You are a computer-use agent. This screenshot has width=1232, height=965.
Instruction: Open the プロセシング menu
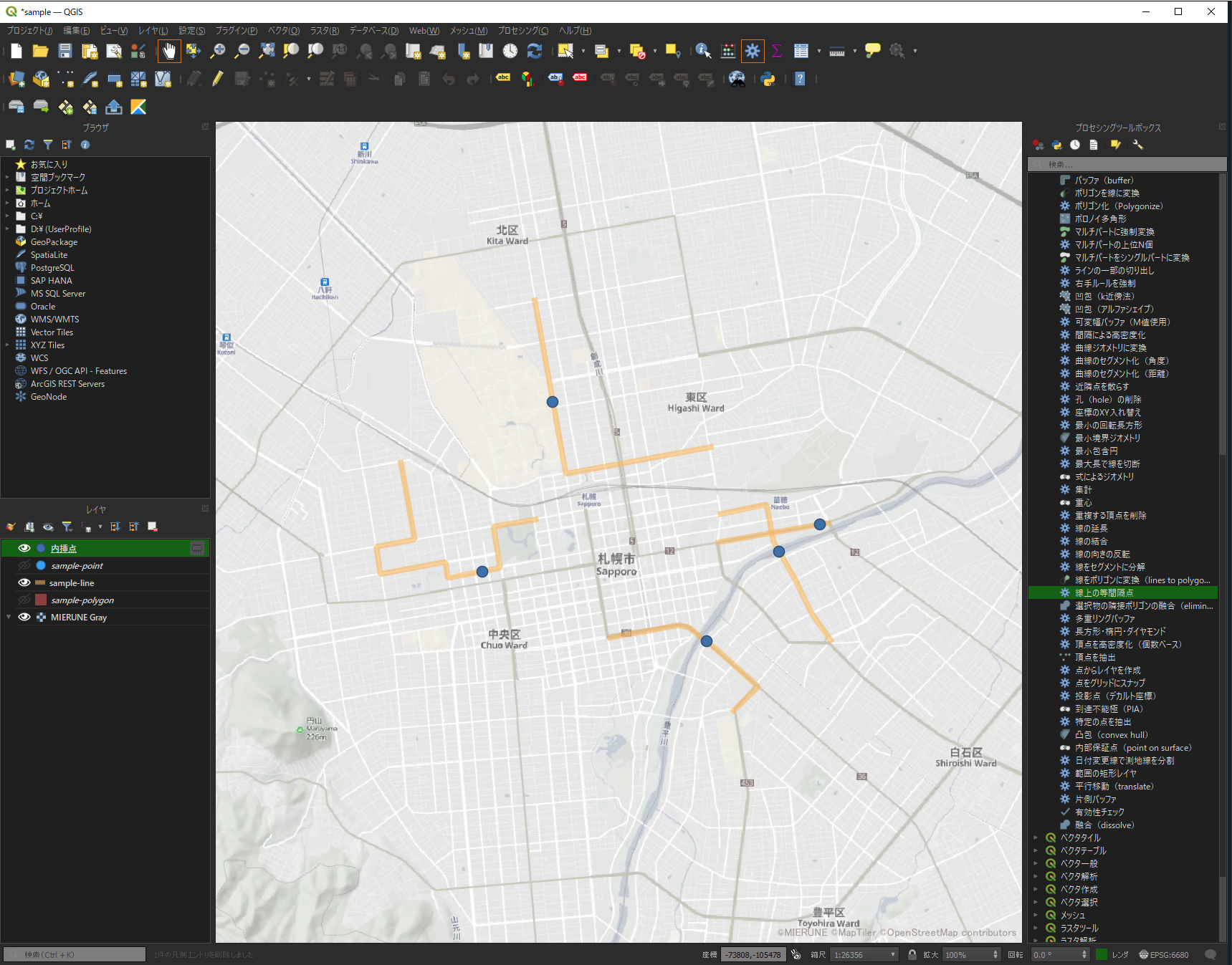point(523,31)
